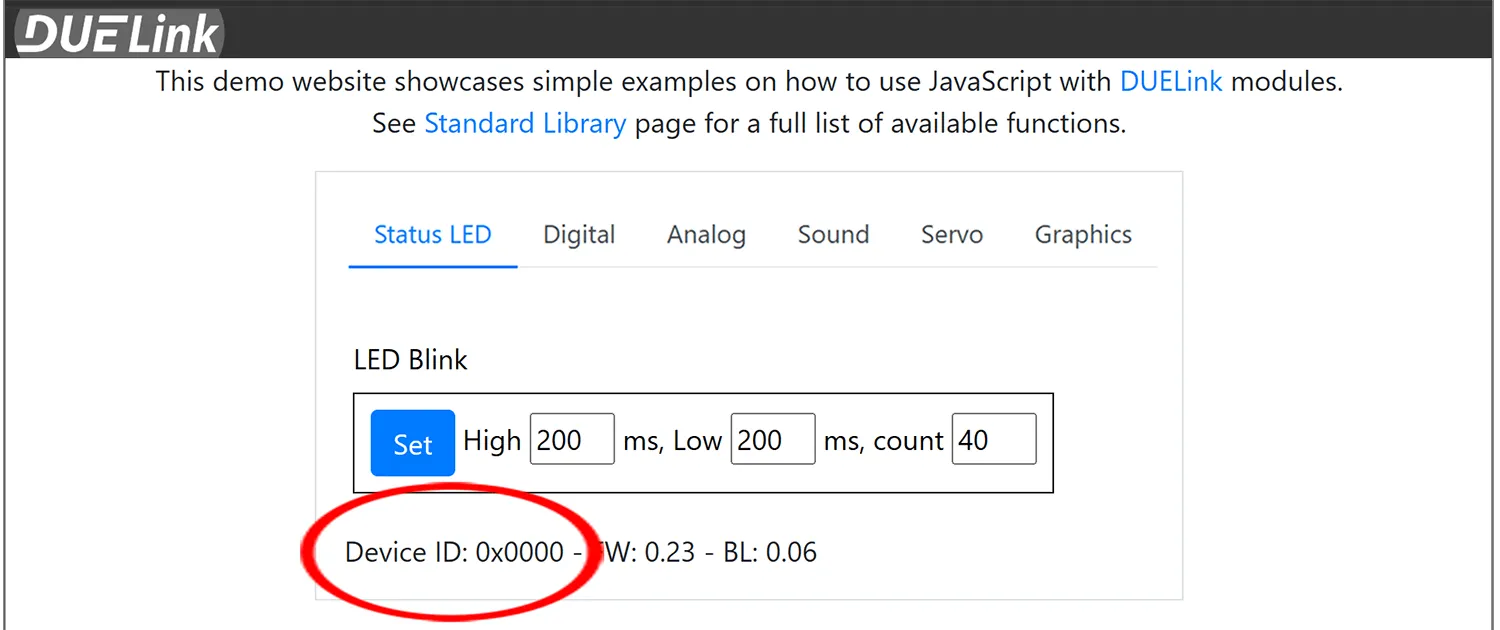
Task: Select the Sound tab
Action: [833, 235]
